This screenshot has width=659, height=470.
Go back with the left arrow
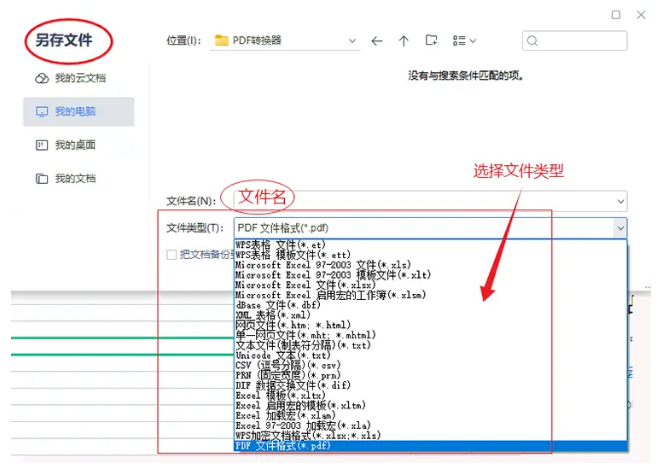point(377,41)
